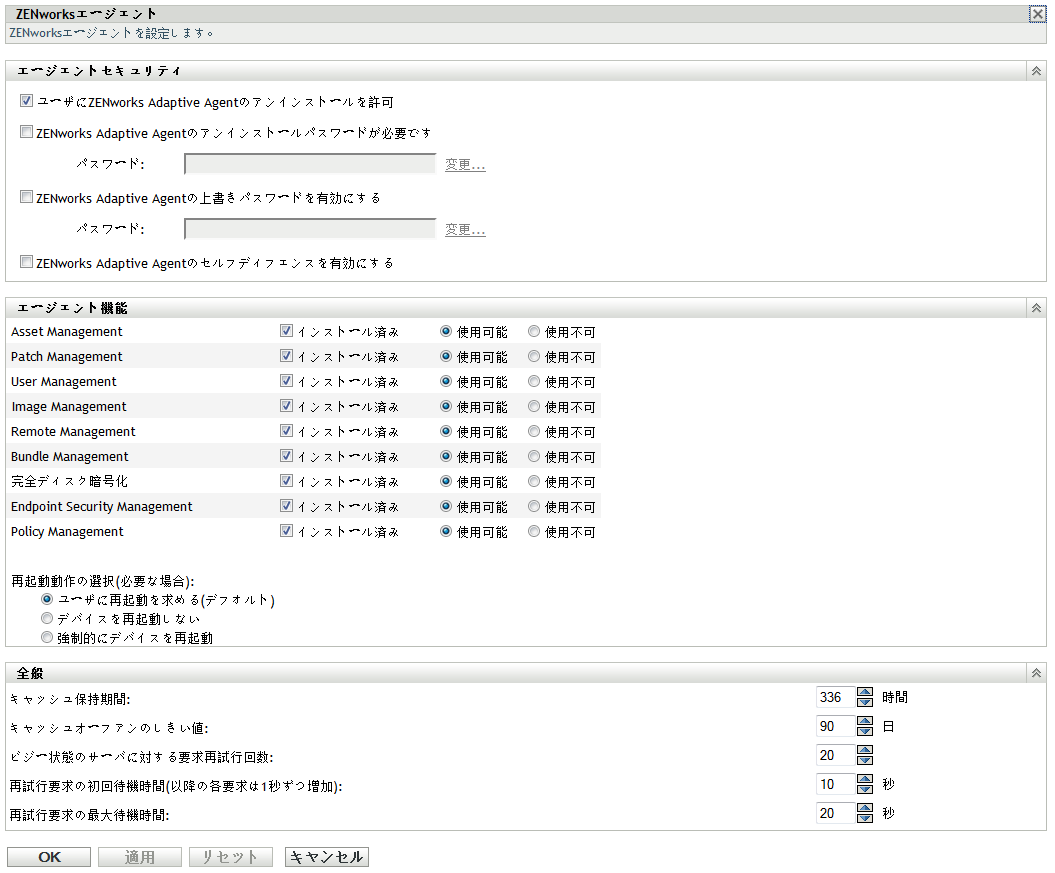The width and height of the screenshot is (1055, 873).
Task: Click the 最大待機時間 value field
Action: pos(836,813)
